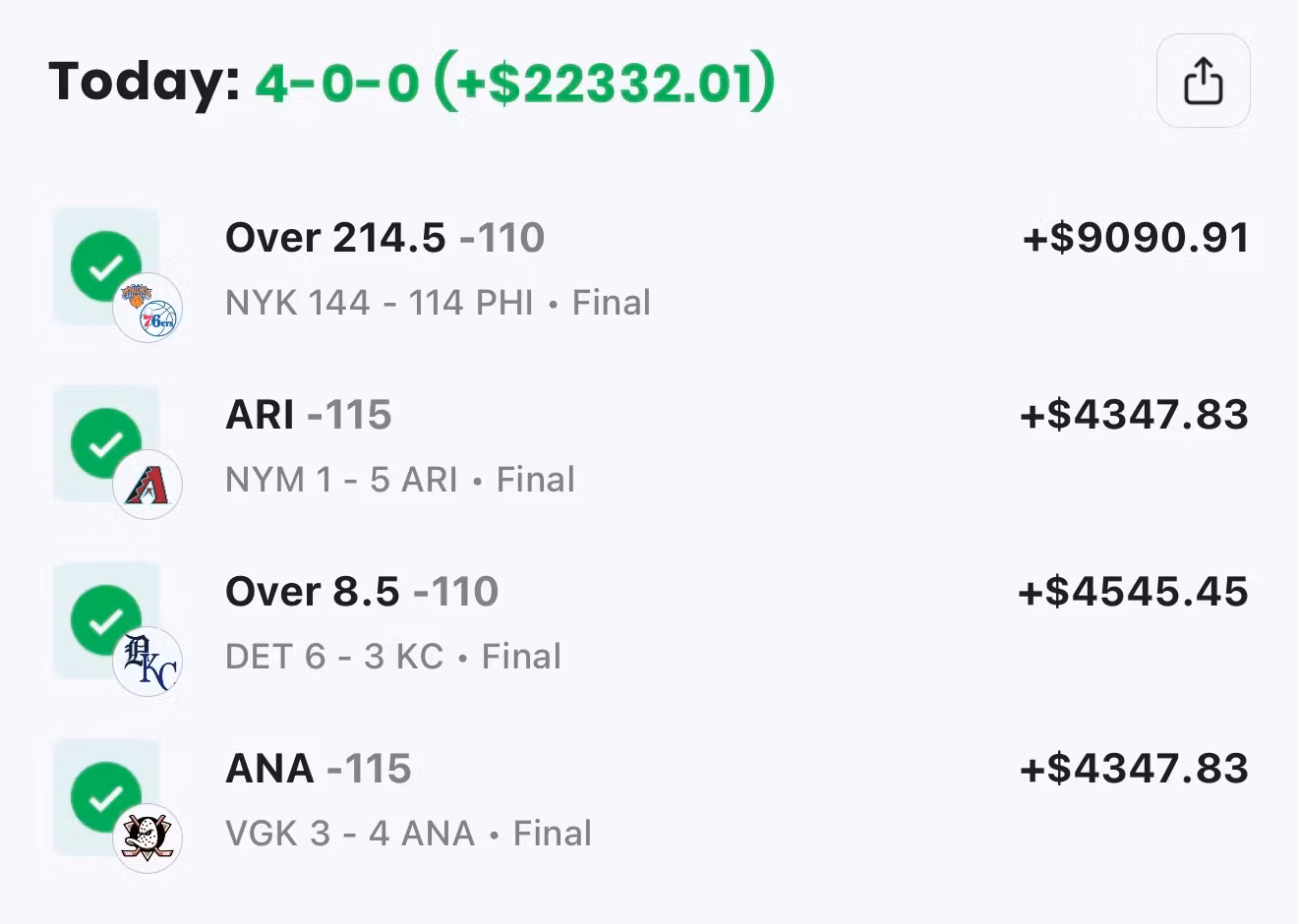Click the green checkmark for ANA -115

(x=106, y=797)
